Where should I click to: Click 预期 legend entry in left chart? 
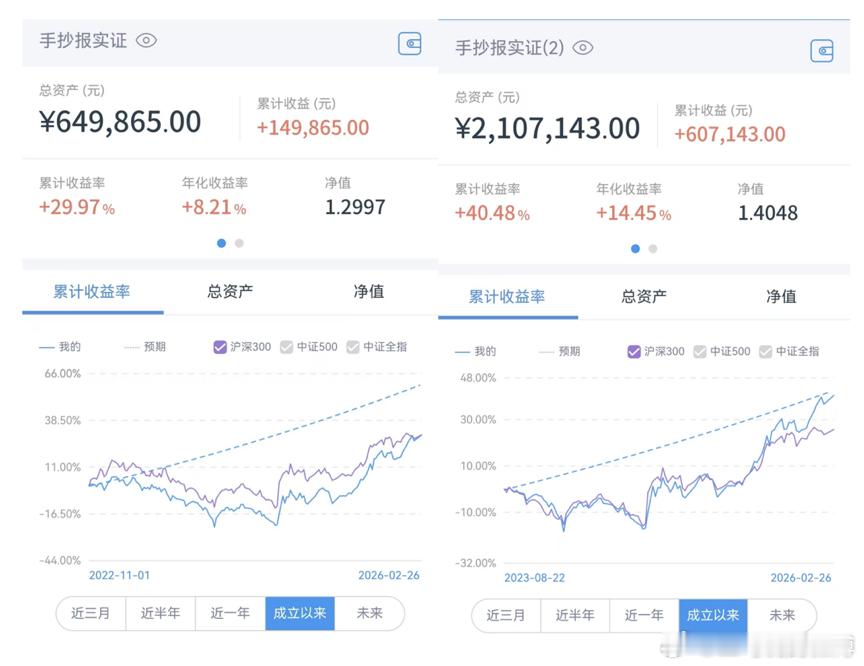(x=145, y=347)
